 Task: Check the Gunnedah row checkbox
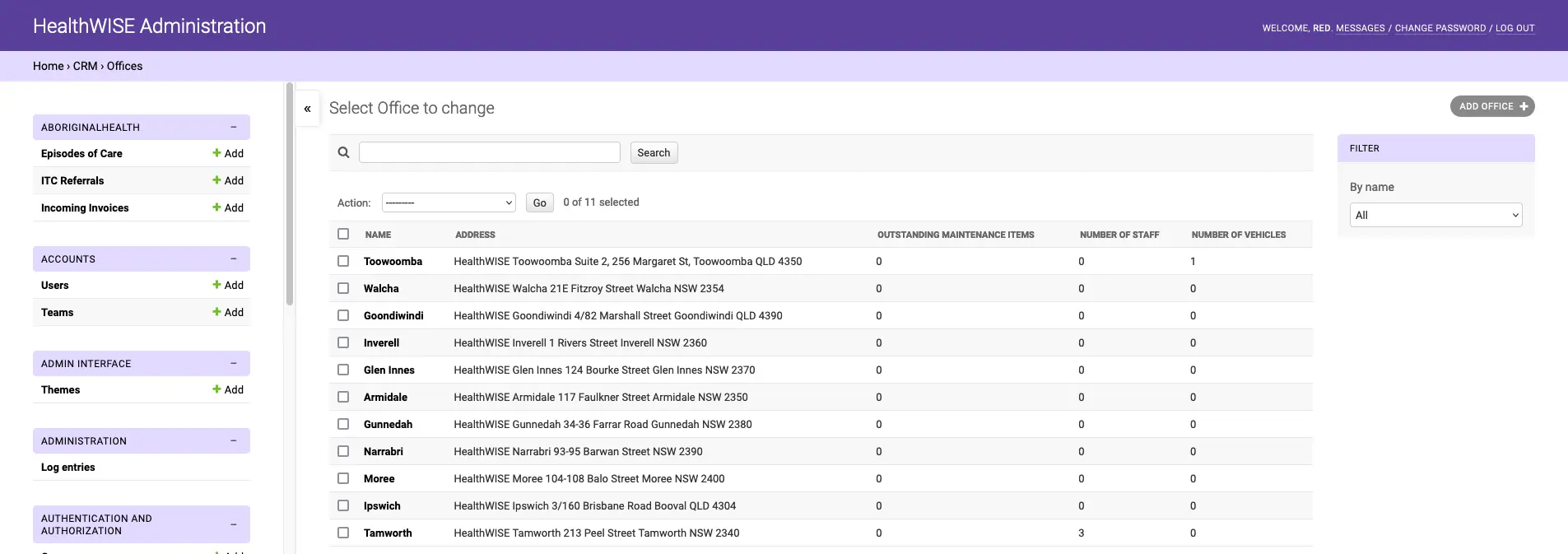click(343, 424)
